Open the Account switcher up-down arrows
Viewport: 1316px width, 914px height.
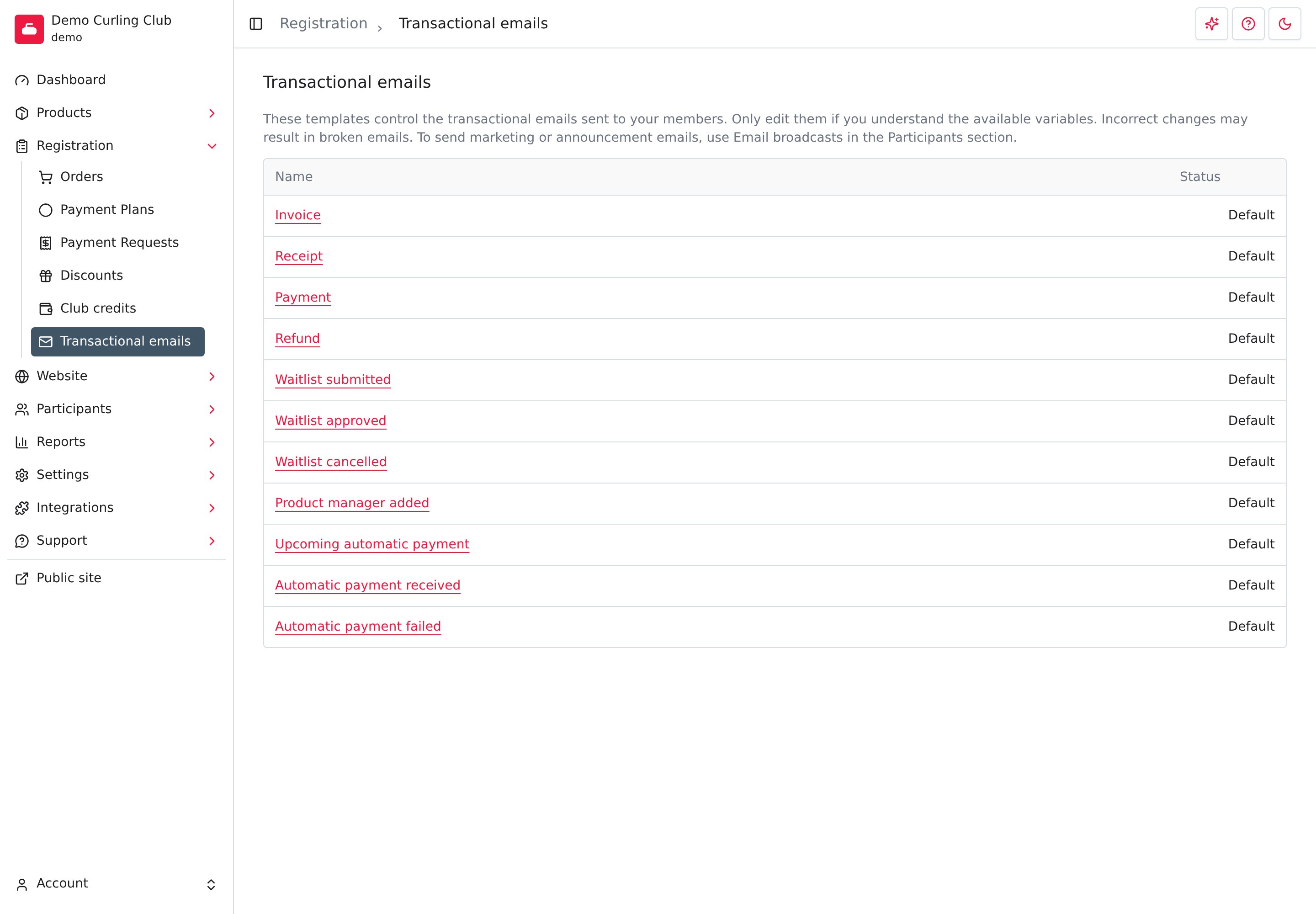(211, 885)
